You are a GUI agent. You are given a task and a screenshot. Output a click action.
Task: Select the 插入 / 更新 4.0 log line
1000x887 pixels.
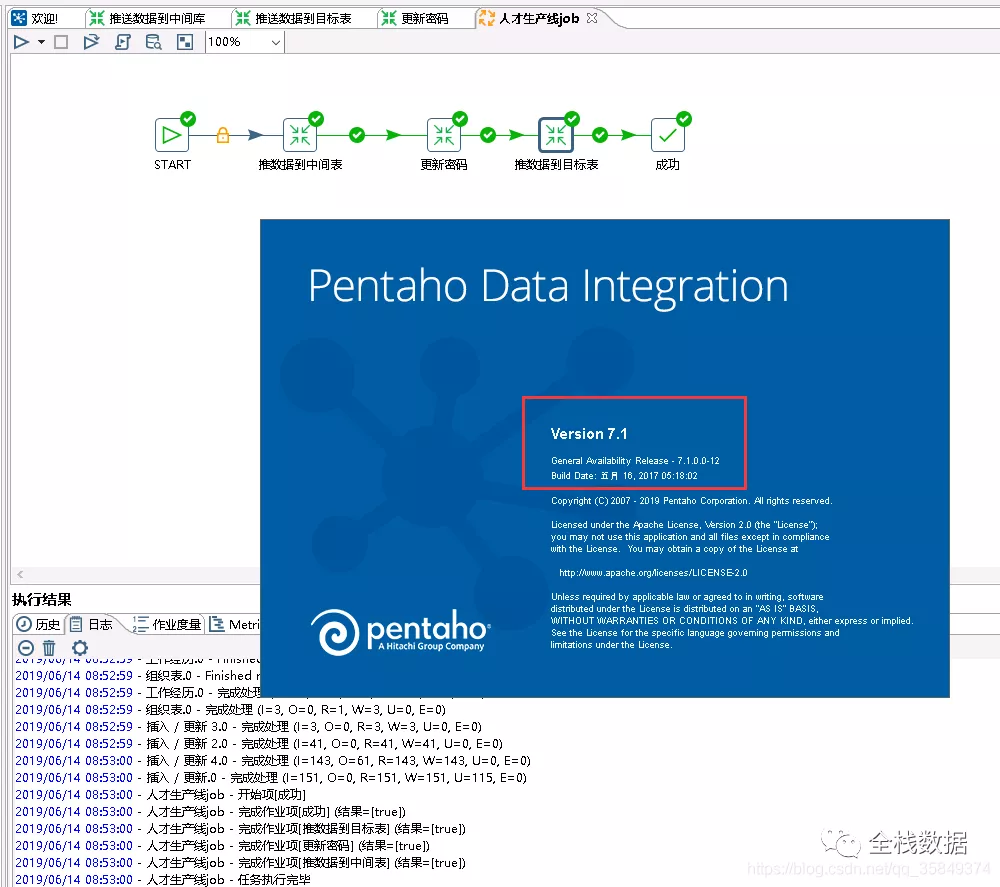[x=273, y=761]
